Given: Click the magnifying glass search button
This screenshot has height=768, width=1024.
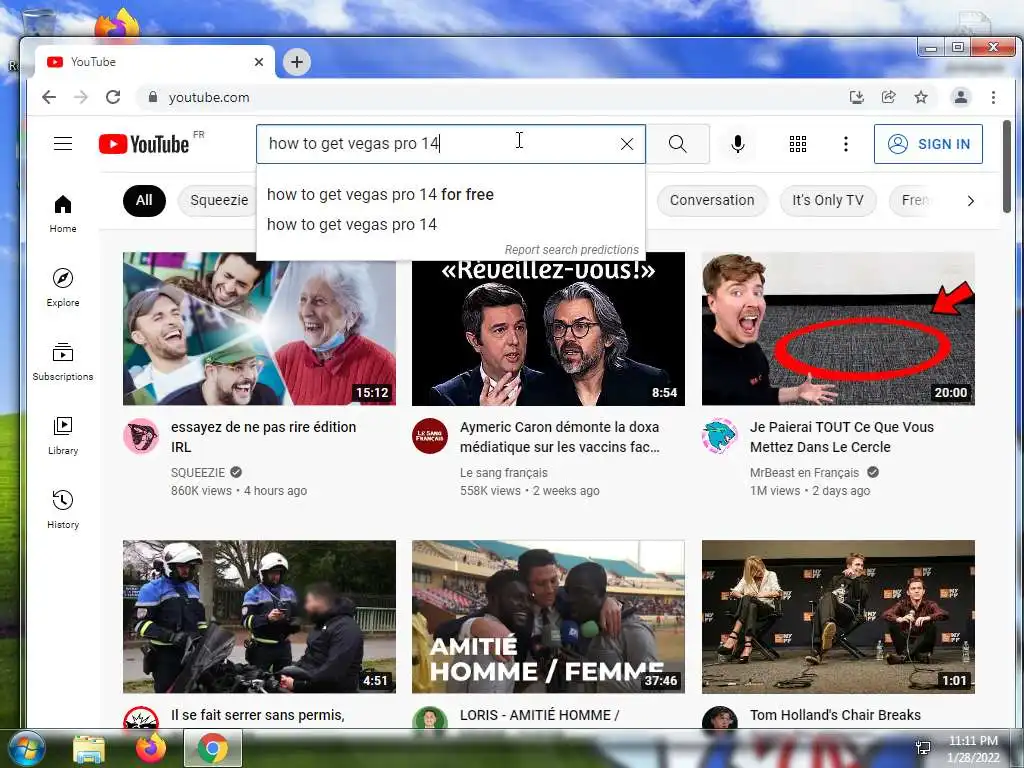Looking at the screenshot, I should 678,144.
